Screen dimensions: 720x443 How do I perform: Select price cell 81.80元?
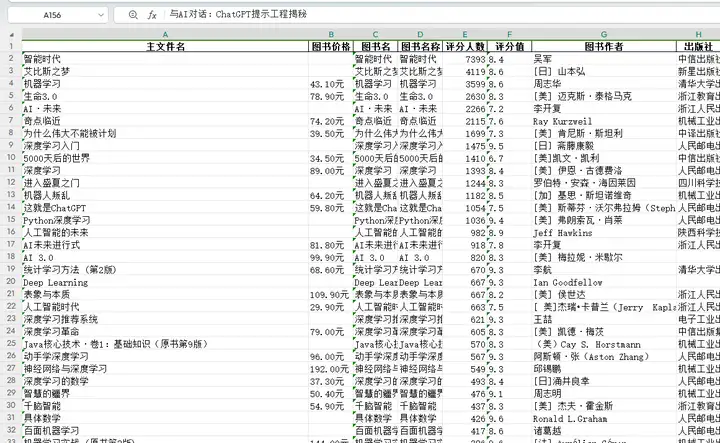[x=331, y=245]
